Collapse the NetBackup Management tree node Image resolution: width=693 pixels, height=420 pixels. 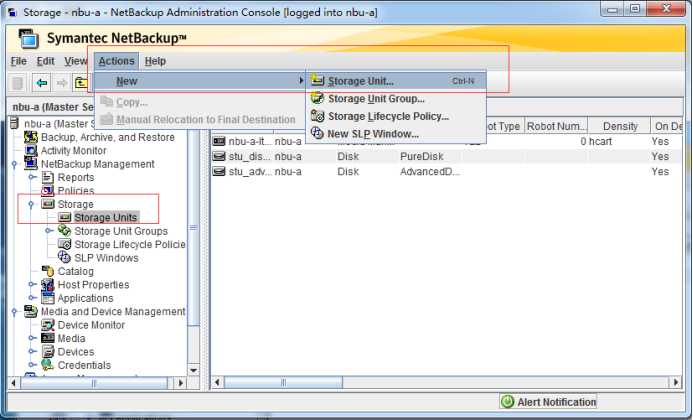(14, 164)
